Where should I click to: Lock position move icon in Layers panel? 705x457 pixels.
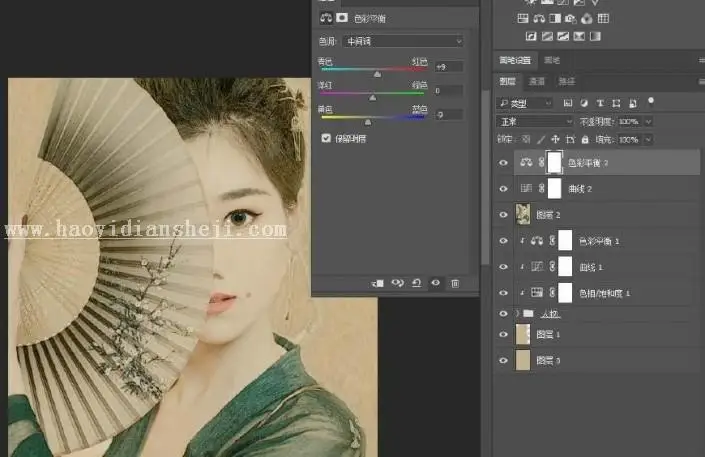pyautogui.click(x=555, y=139)
